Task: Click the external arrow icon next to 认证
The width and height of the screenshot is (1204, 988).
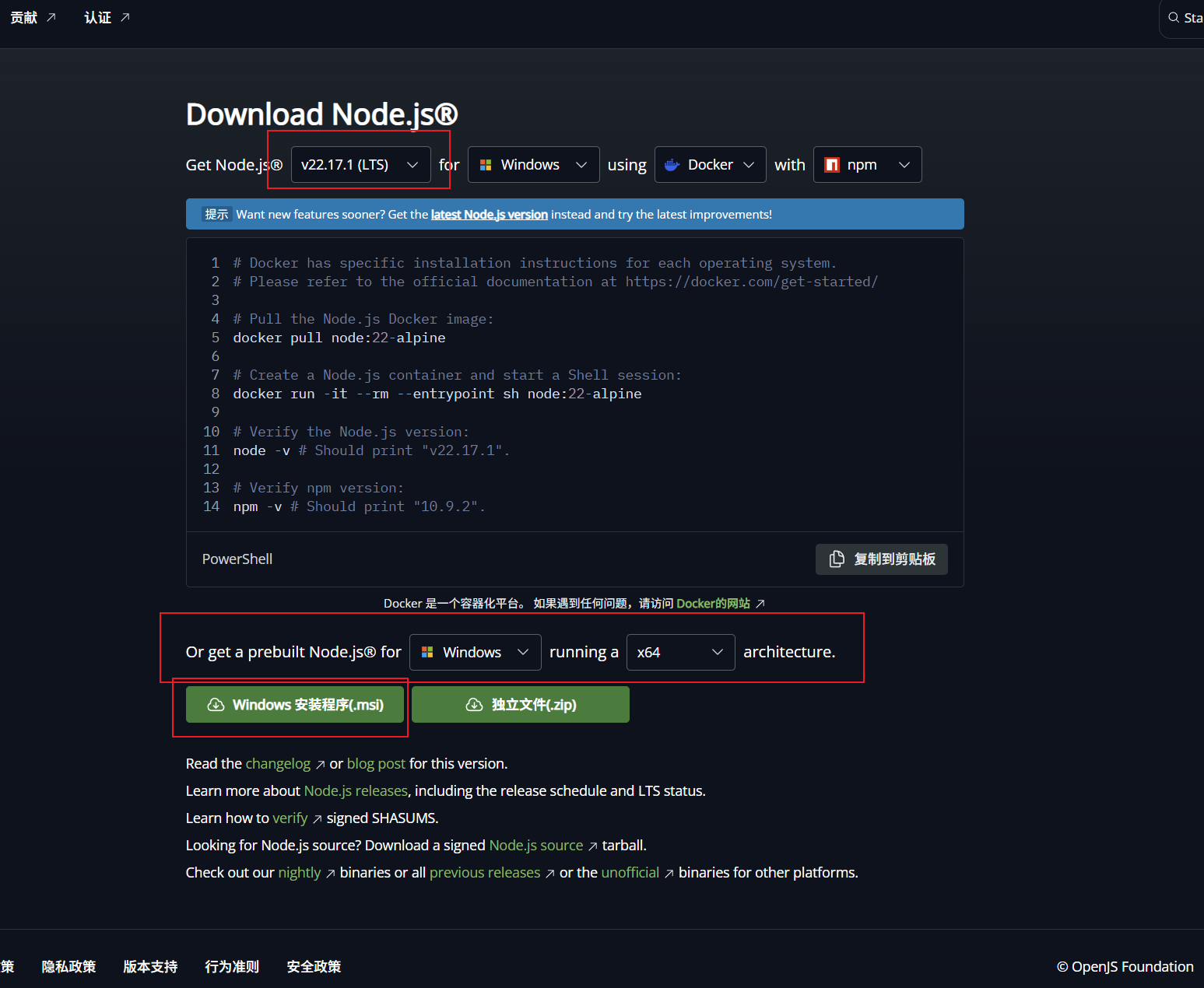Action: (125, 17)
